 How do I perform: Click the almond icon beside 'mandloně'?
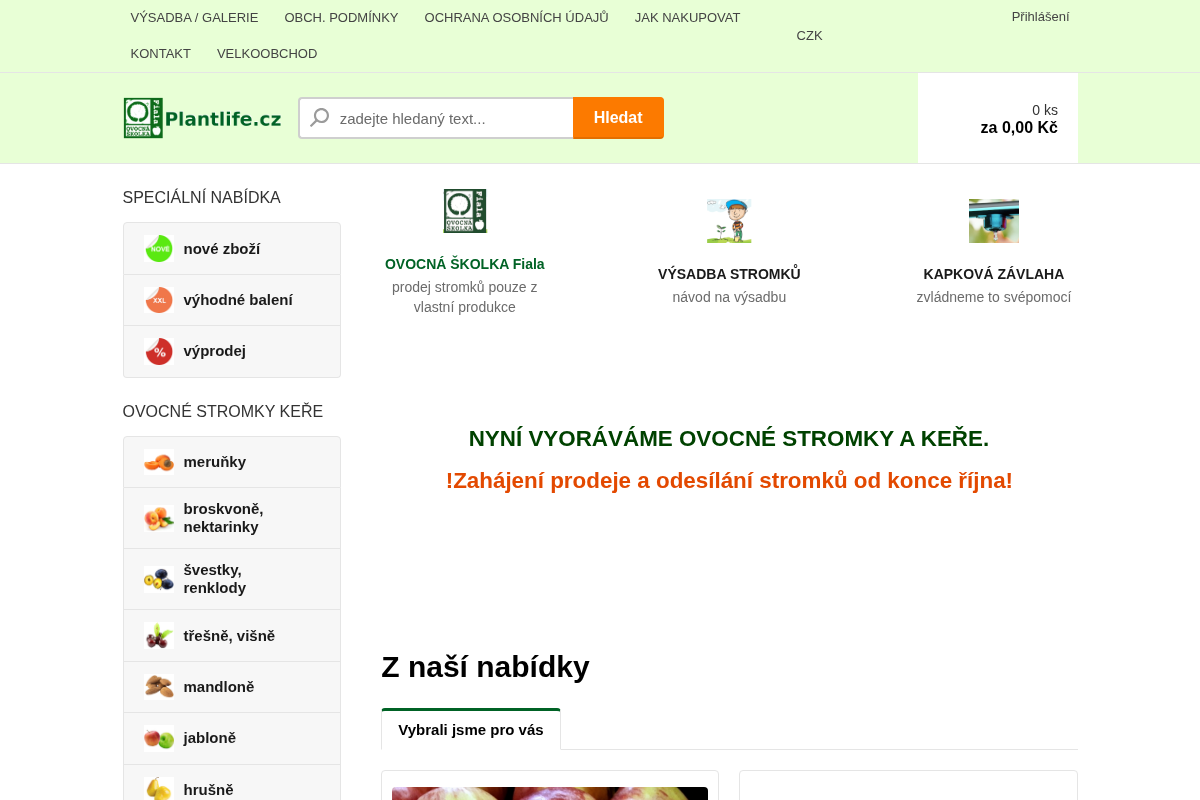[159, 687]
